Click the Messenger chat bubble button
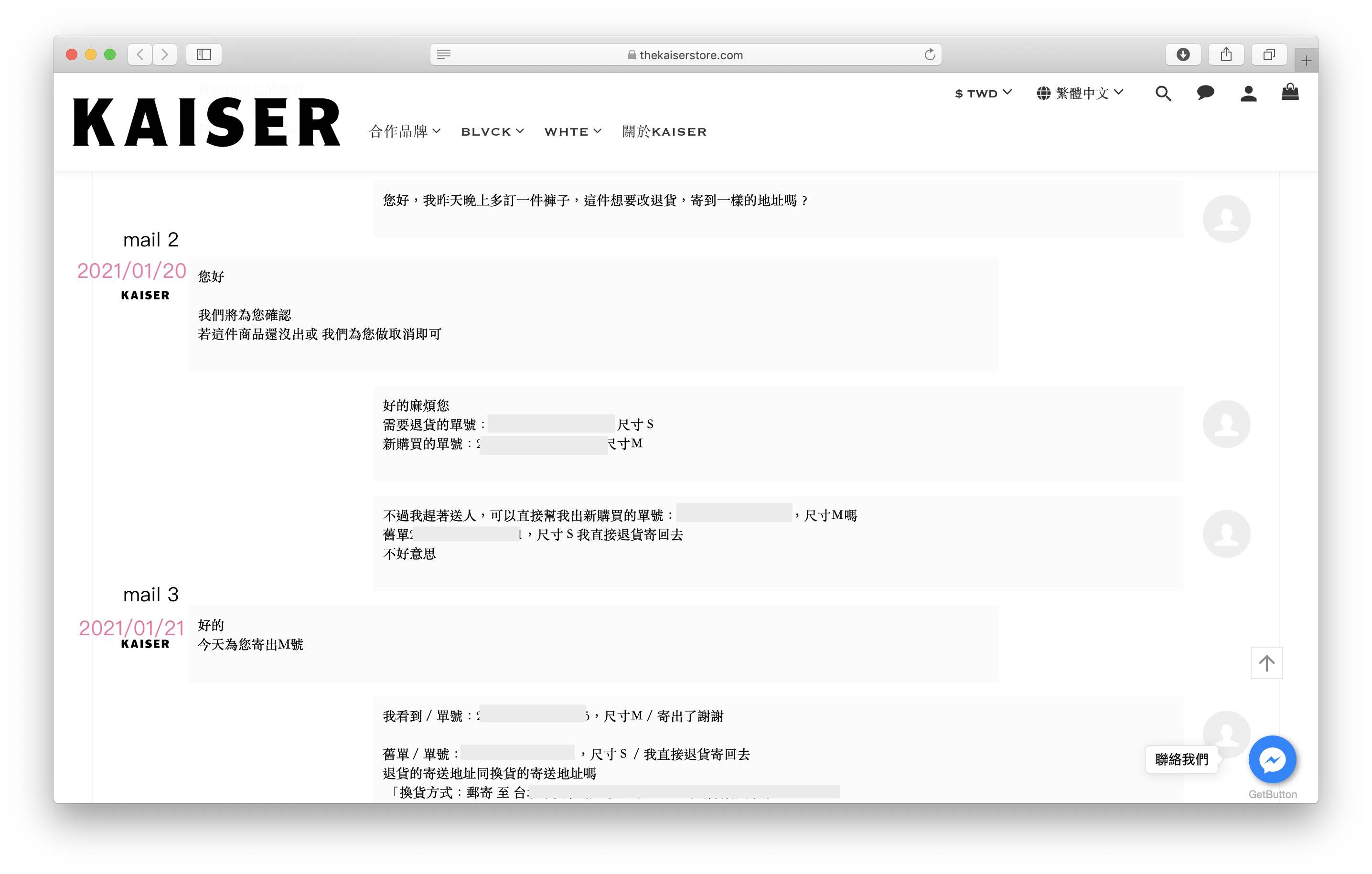Viewport: 1372px width, 874px height. tap(1272, 759)
